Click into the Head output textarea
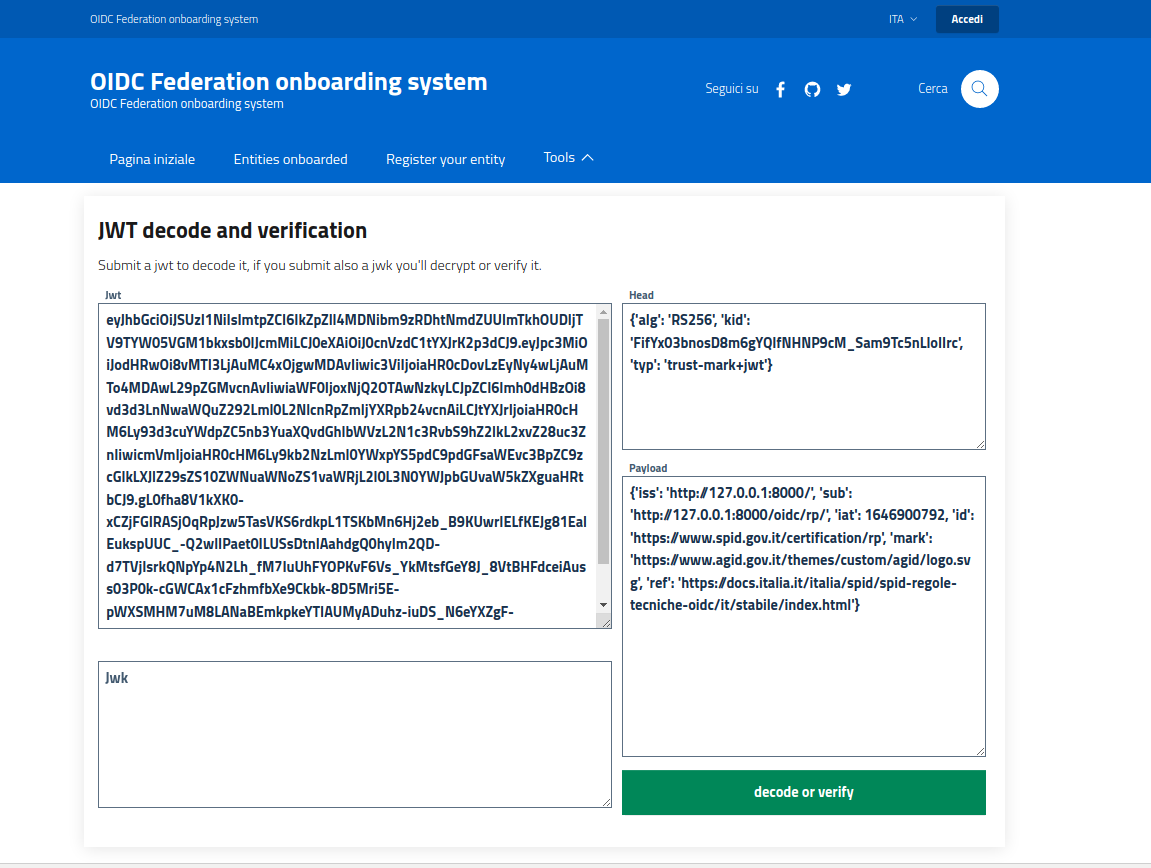Image resolution: width=1151 pixels, height=868 pixels. click(804, 376)
